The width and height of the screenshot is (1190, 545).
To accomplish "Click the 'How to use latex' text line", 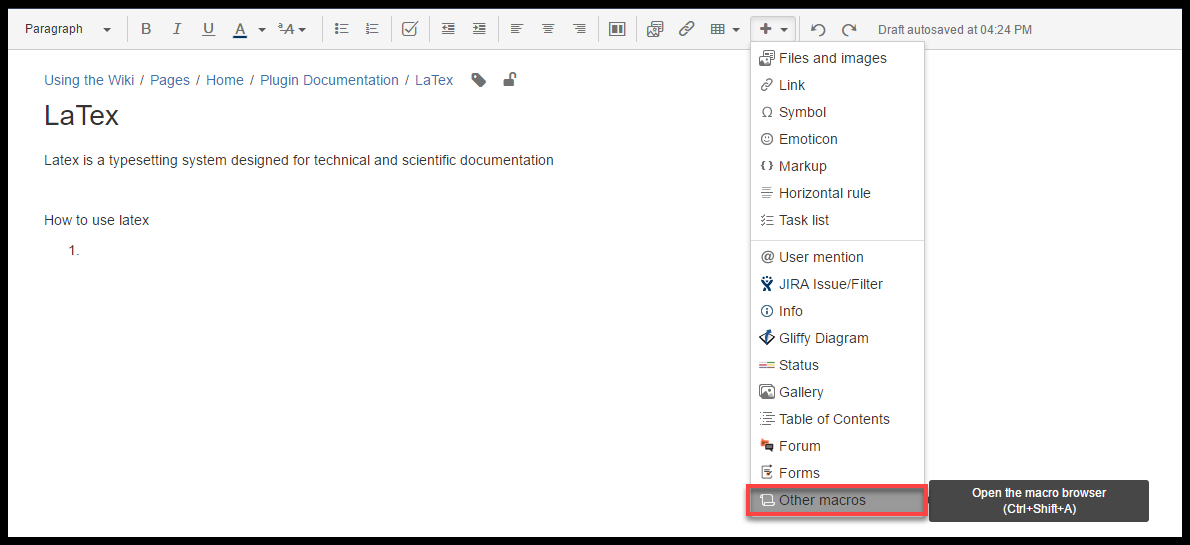I will [x=96, y=221].
